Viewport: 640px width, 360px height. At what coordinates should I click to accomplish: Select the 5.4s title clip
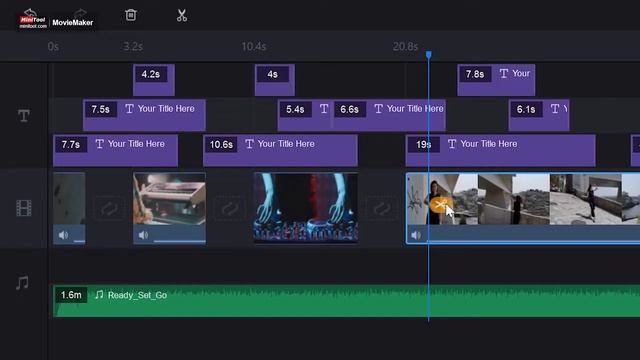[305, 115]
